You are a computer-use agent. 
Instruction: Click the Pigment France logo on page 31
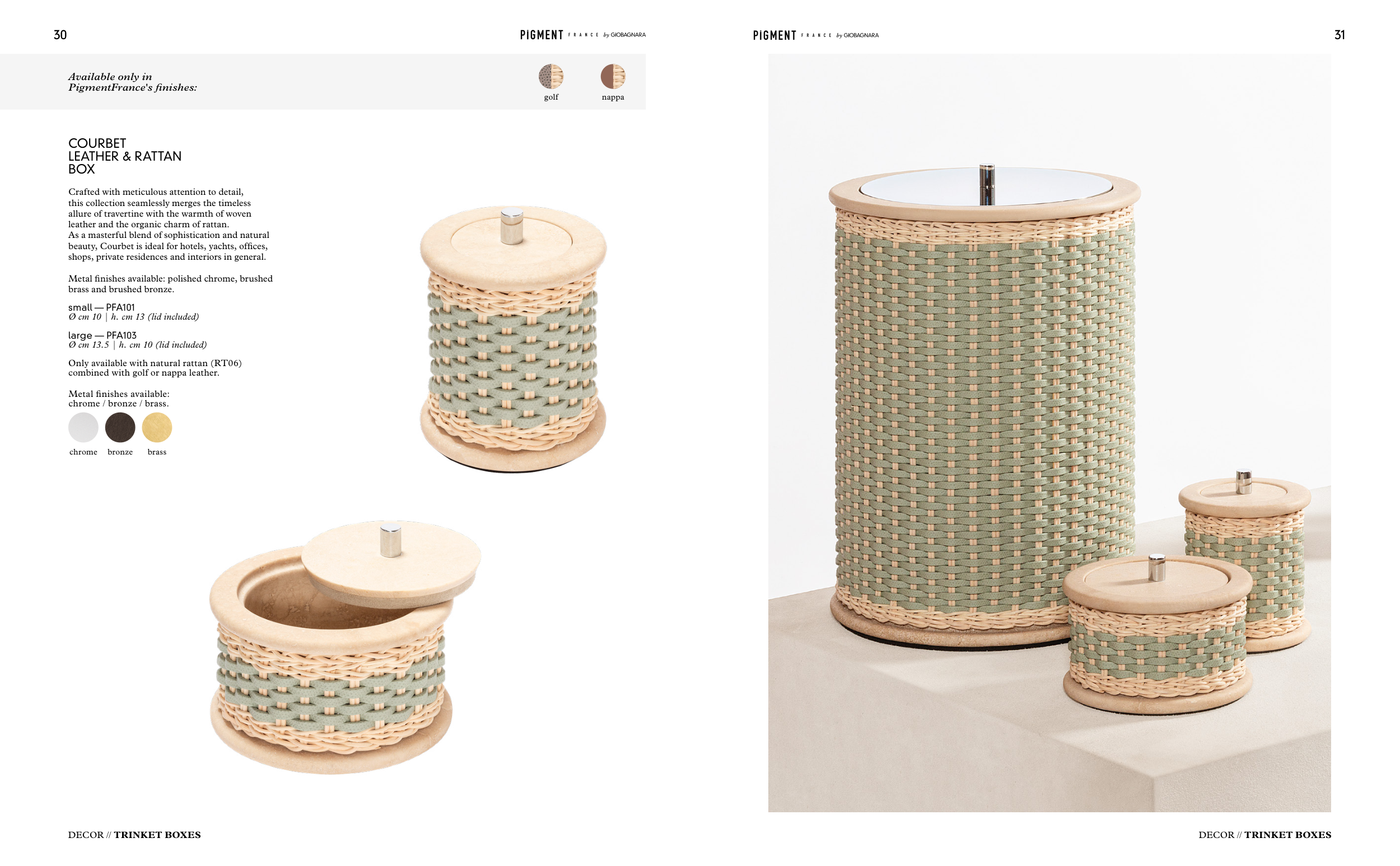click(815, 35)
